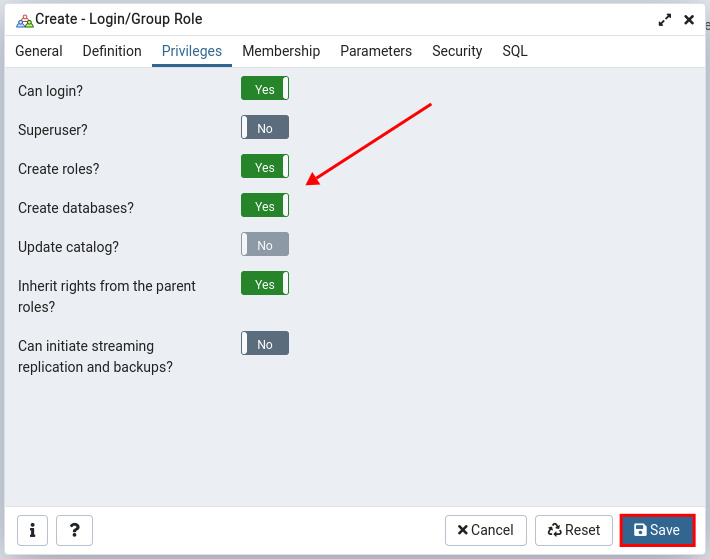The image size is (710, 559).
Task: Maximize dialog using the expand arrows icon
Action: (665, 20)
